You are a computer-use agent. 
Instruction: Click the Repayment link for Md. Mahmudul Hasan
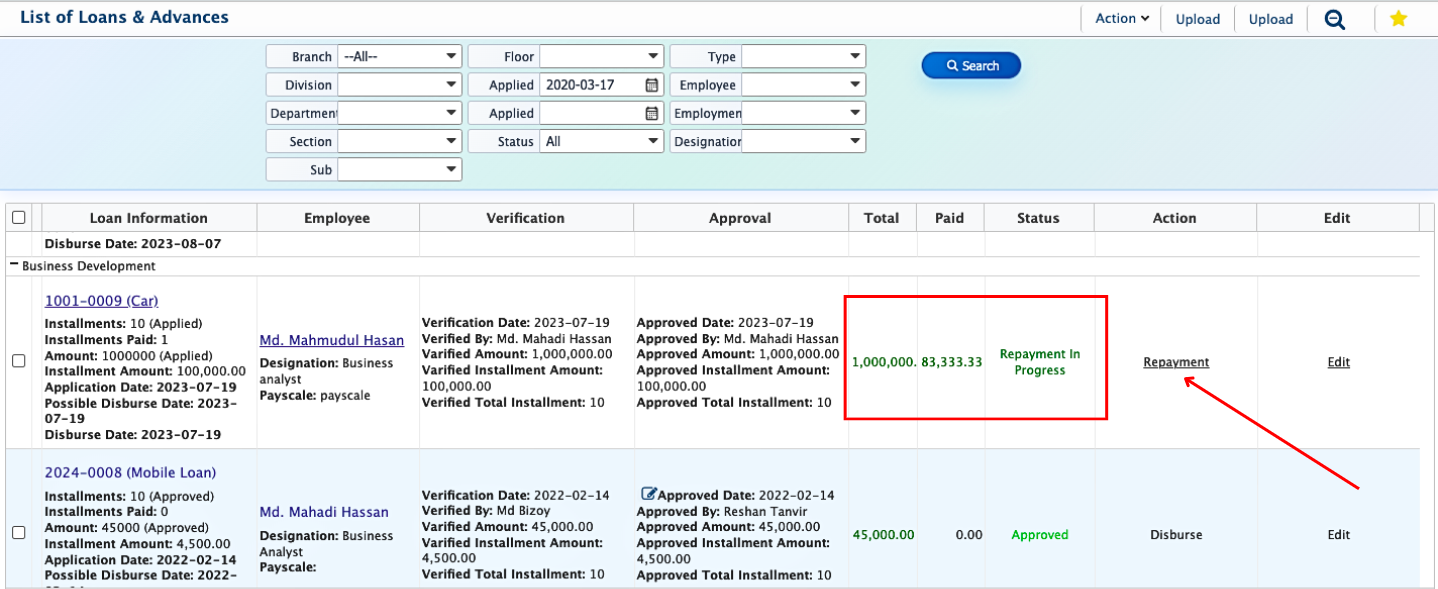click(x=1176, y=362)
